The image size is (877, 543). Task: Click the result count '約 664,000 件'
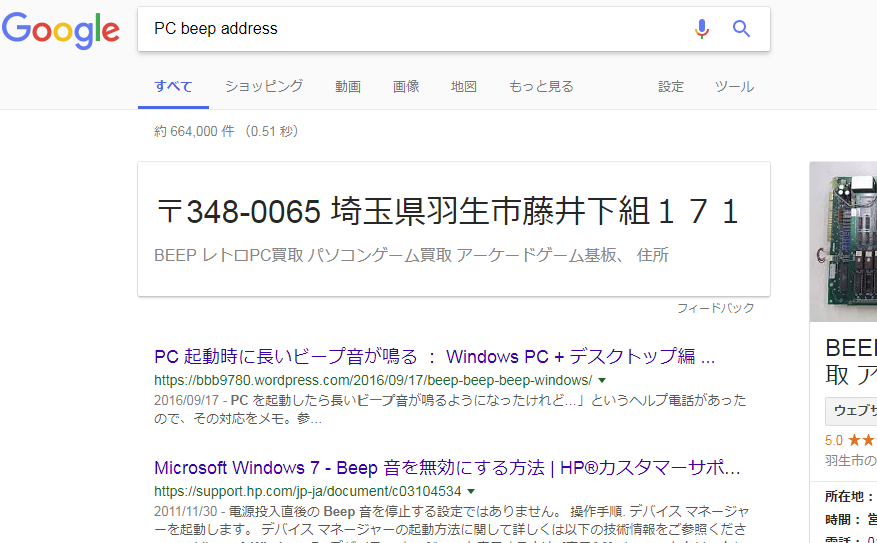pos(194,132)
